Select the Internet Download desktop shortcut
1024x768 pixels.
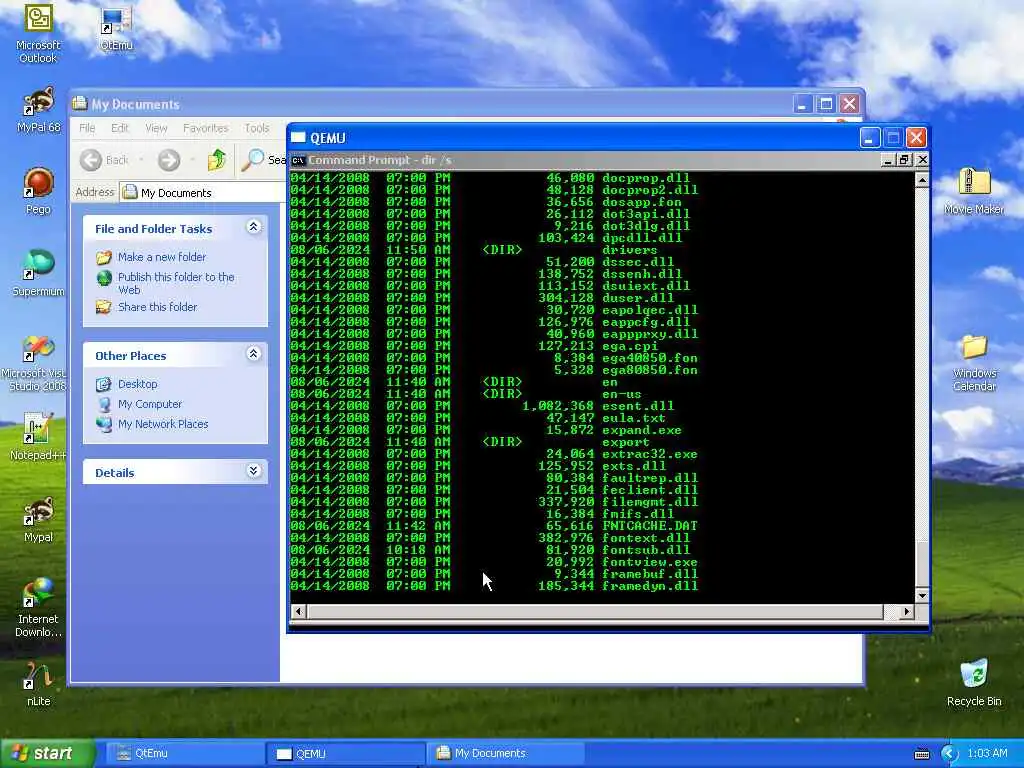[x=38, y=609]
